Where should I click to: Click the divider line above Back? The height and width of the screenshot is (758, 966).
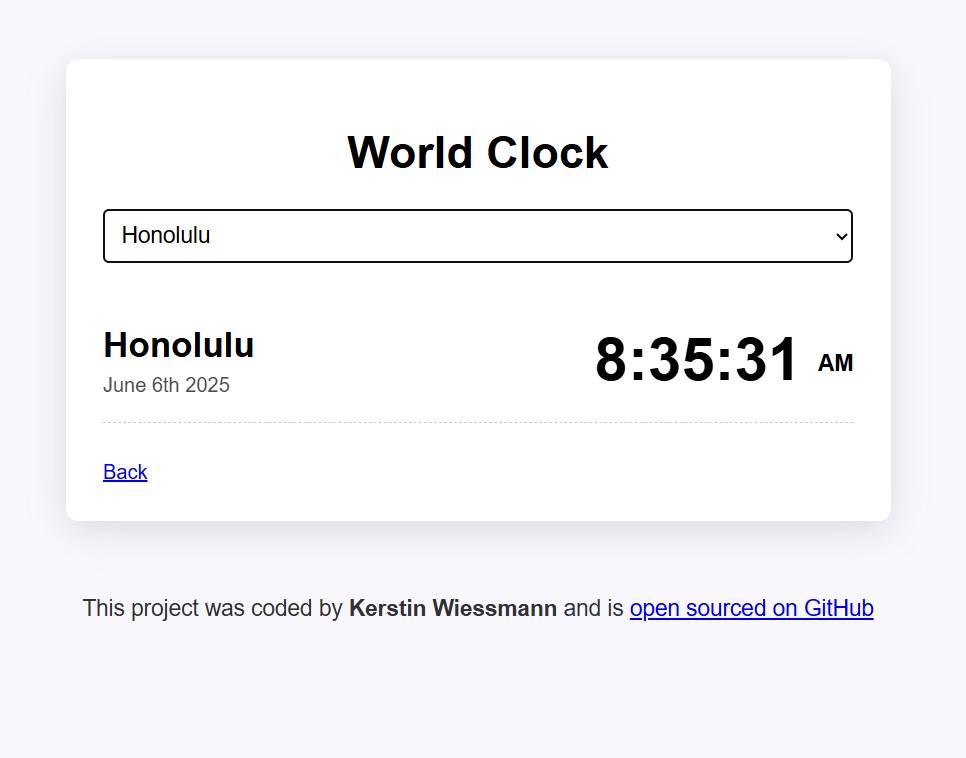[477, 422]
